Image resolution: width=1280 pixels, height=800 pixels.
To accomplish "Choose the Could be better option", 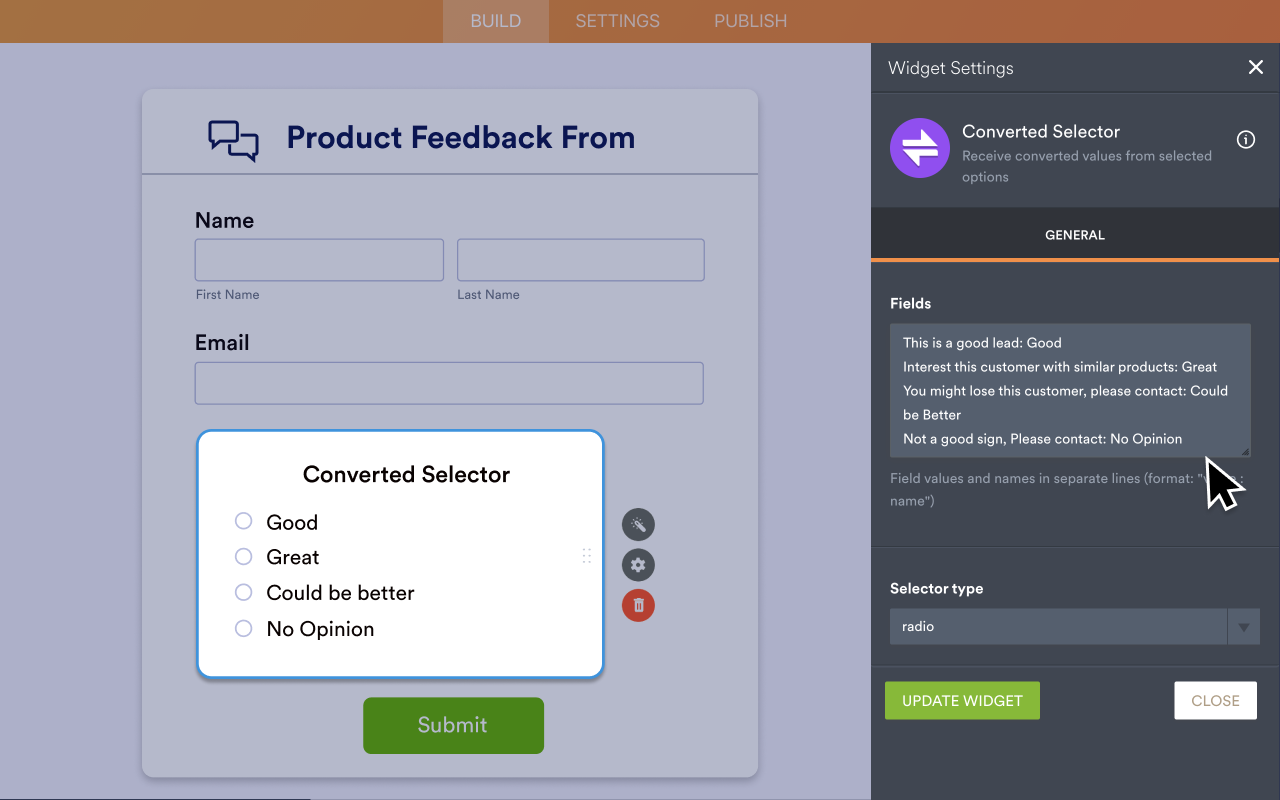I will (x=243, y=592).
